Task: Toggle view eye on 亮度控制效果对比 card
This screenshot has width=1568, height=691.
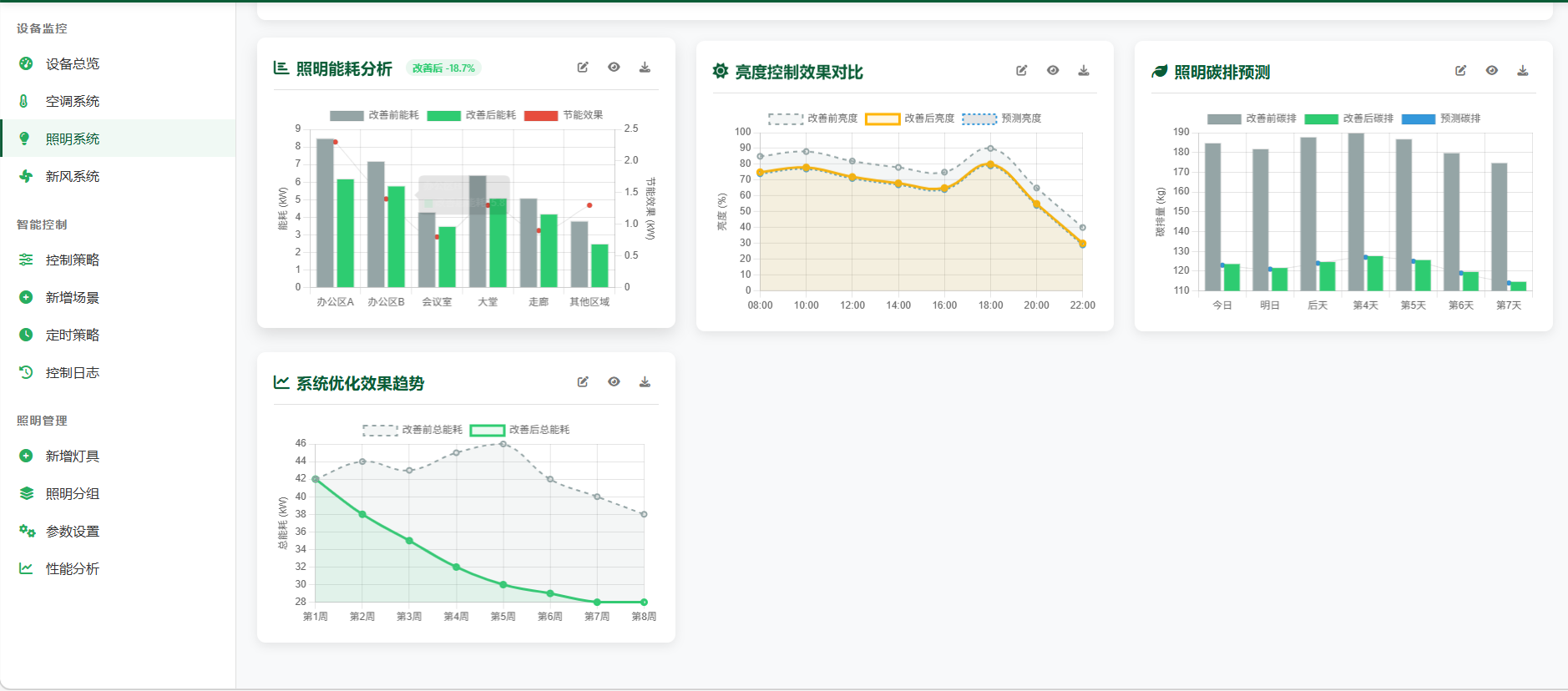Action: click(x=1052, y=71)
